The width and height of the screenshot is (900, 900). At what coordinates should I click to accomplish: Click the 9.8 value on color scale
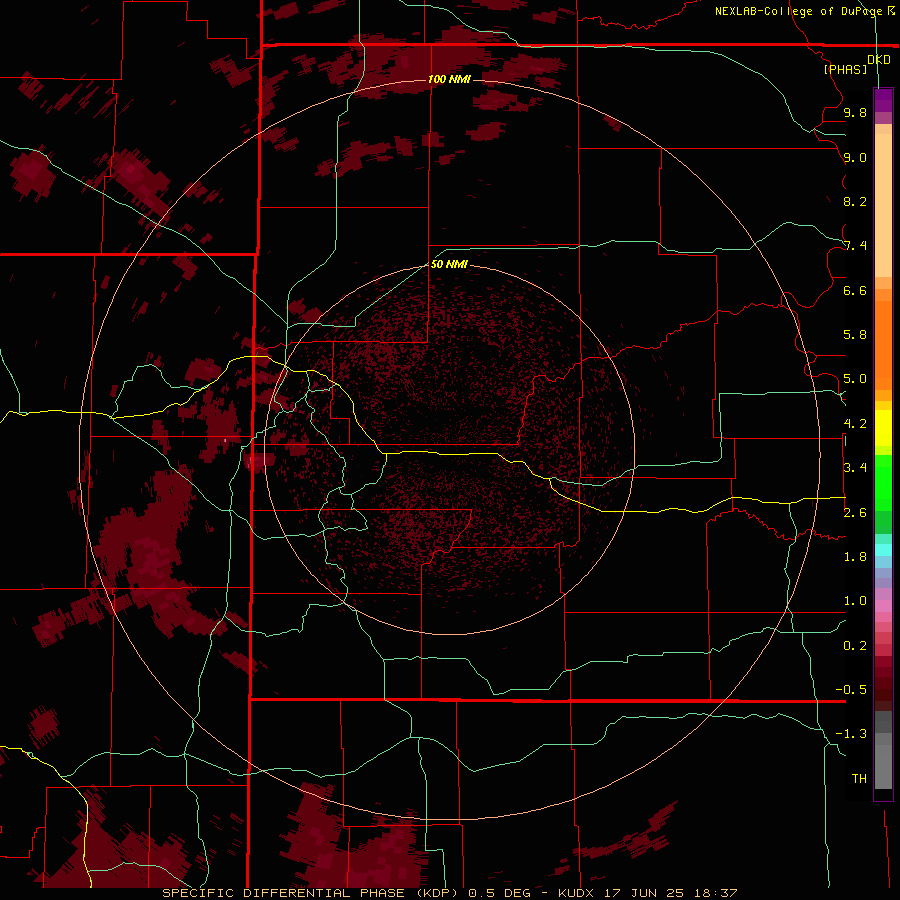855,112
